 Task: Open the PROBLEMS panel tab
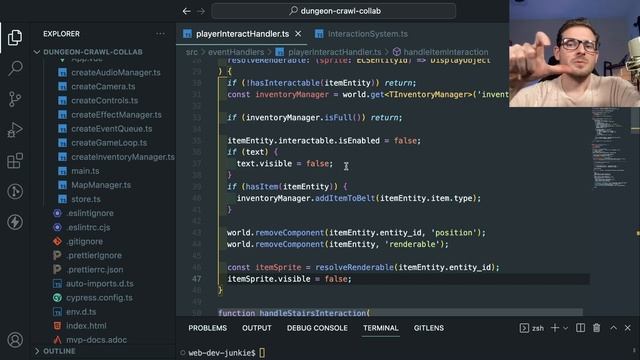[x=207, y=328]
